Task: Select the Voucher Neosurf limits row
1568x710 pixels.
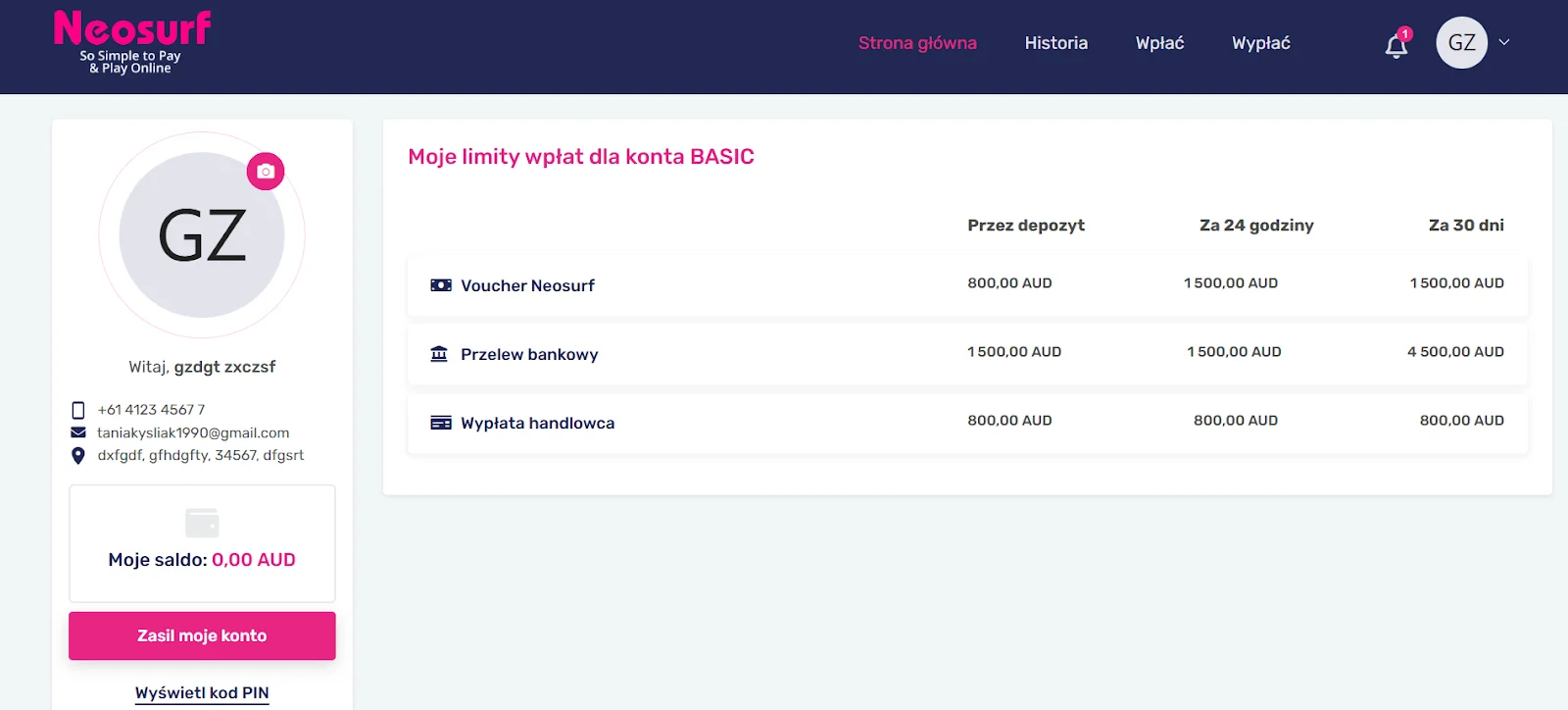Action: coord(966,285)
